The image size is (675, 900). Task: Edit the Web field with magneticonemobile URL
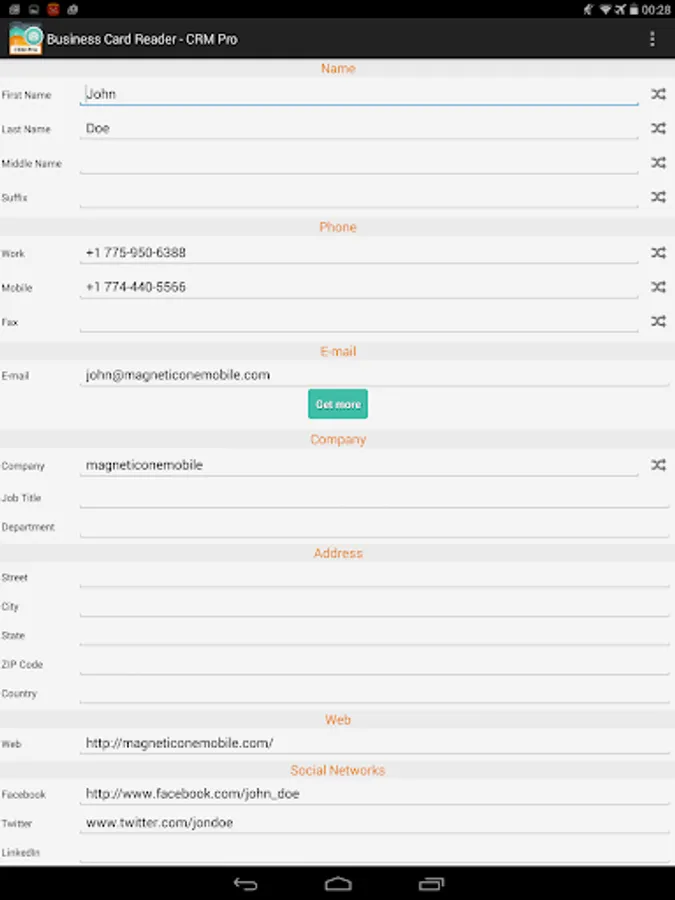click(x=374, y=743)
